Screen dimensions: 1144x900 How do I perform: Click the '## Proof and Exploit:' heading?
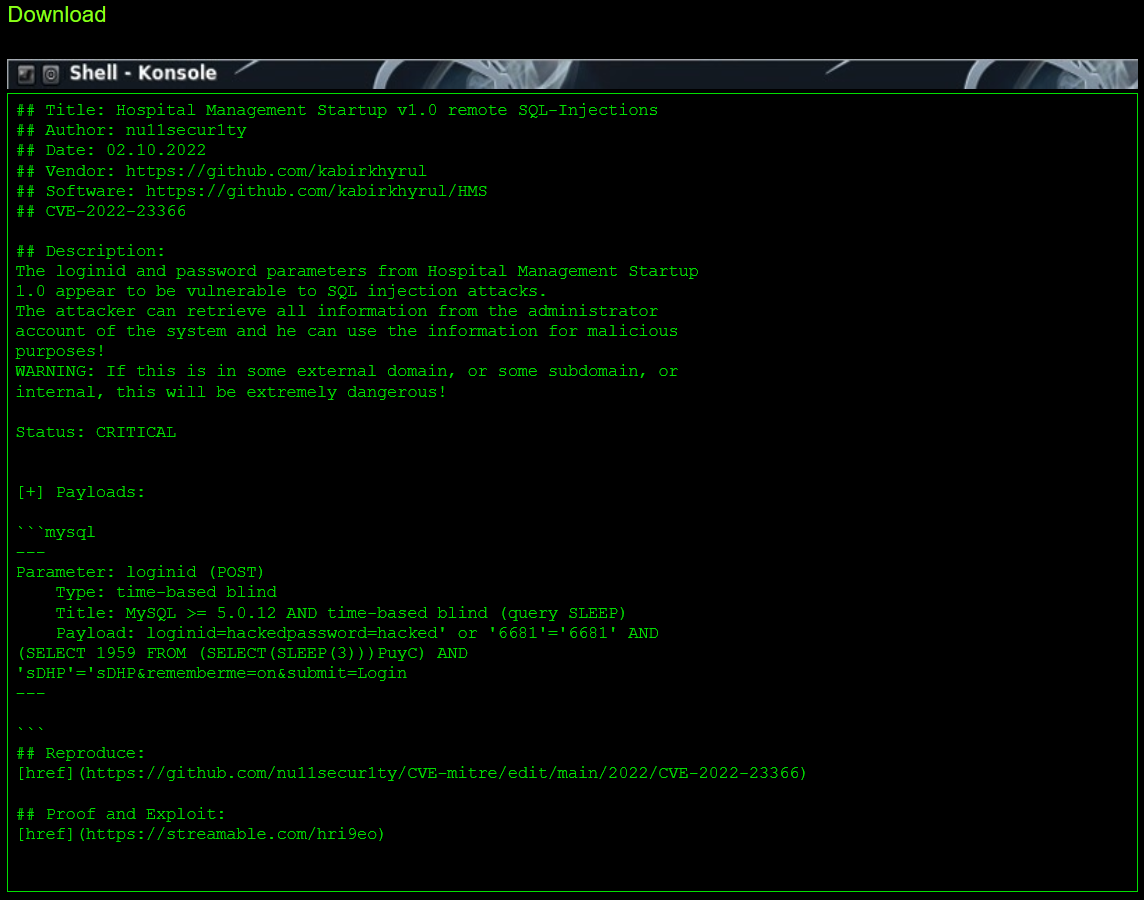(x=121, y=814)
